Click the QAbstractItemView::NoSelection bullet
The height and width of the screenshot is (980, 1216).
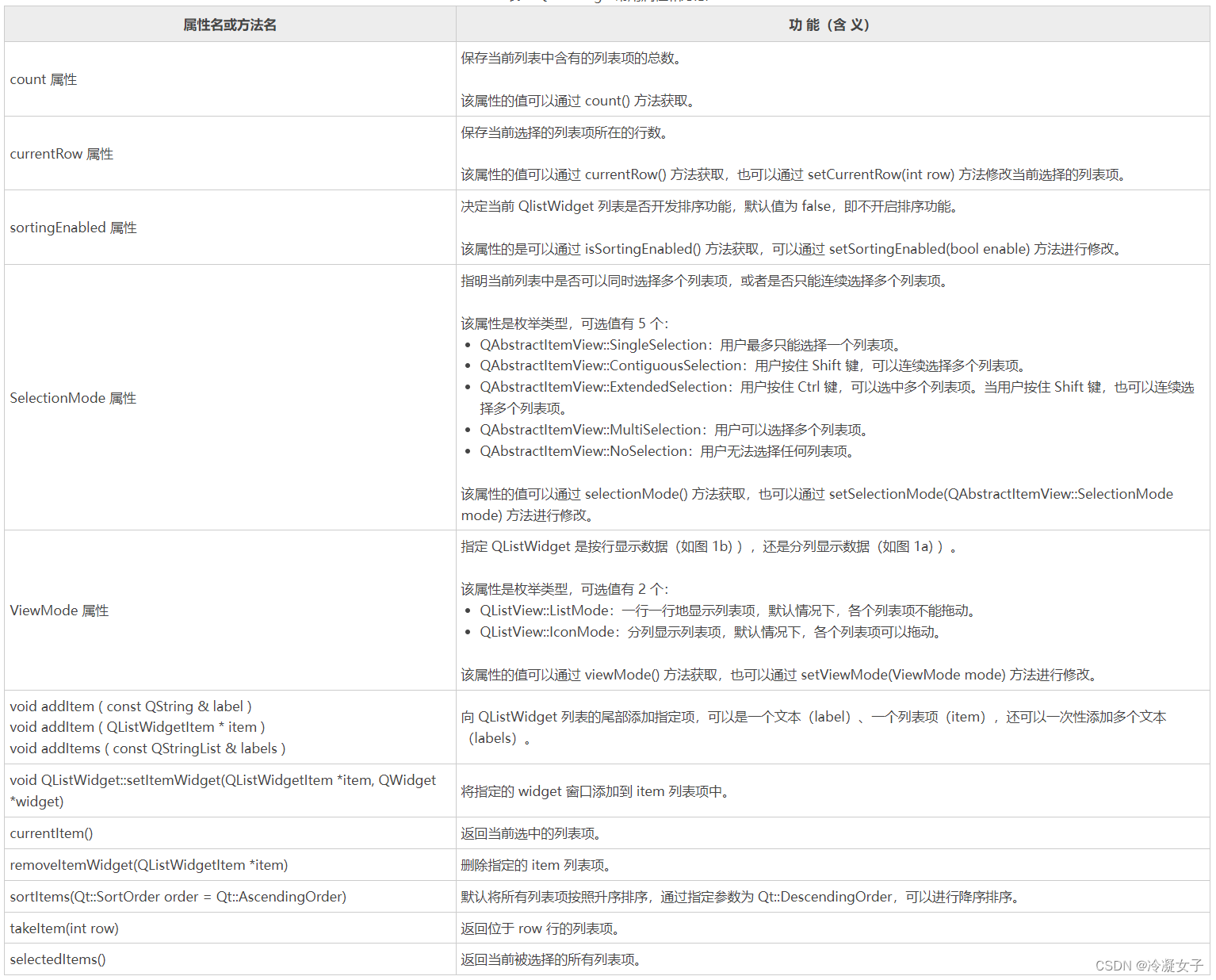click(x=668, y=451)
